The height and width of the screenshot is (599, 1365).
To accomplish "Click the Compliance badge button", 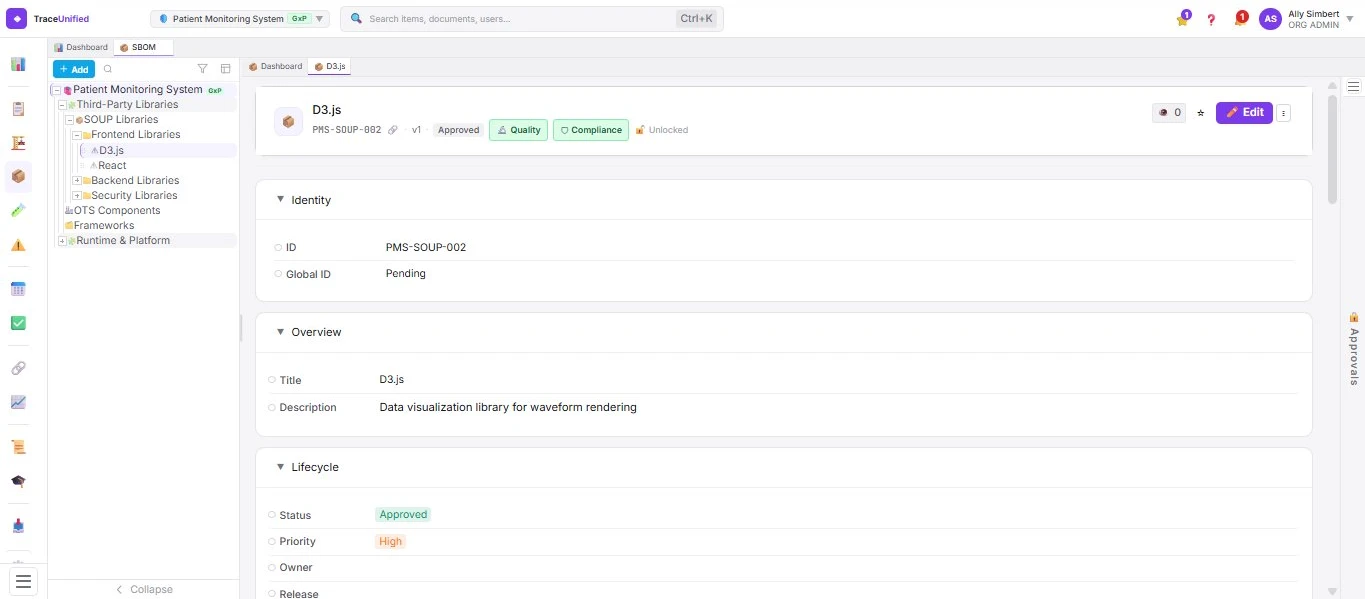I will tap(590, 130).
